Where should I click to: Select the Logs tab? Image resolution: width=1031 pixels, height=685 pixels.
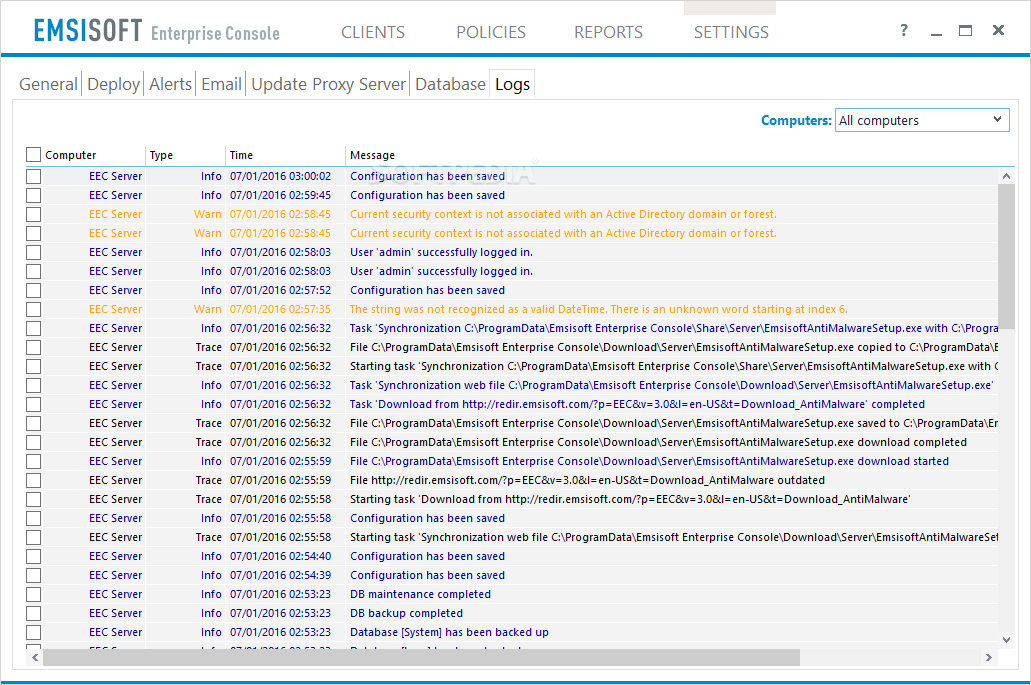click(x=512, y=84)
